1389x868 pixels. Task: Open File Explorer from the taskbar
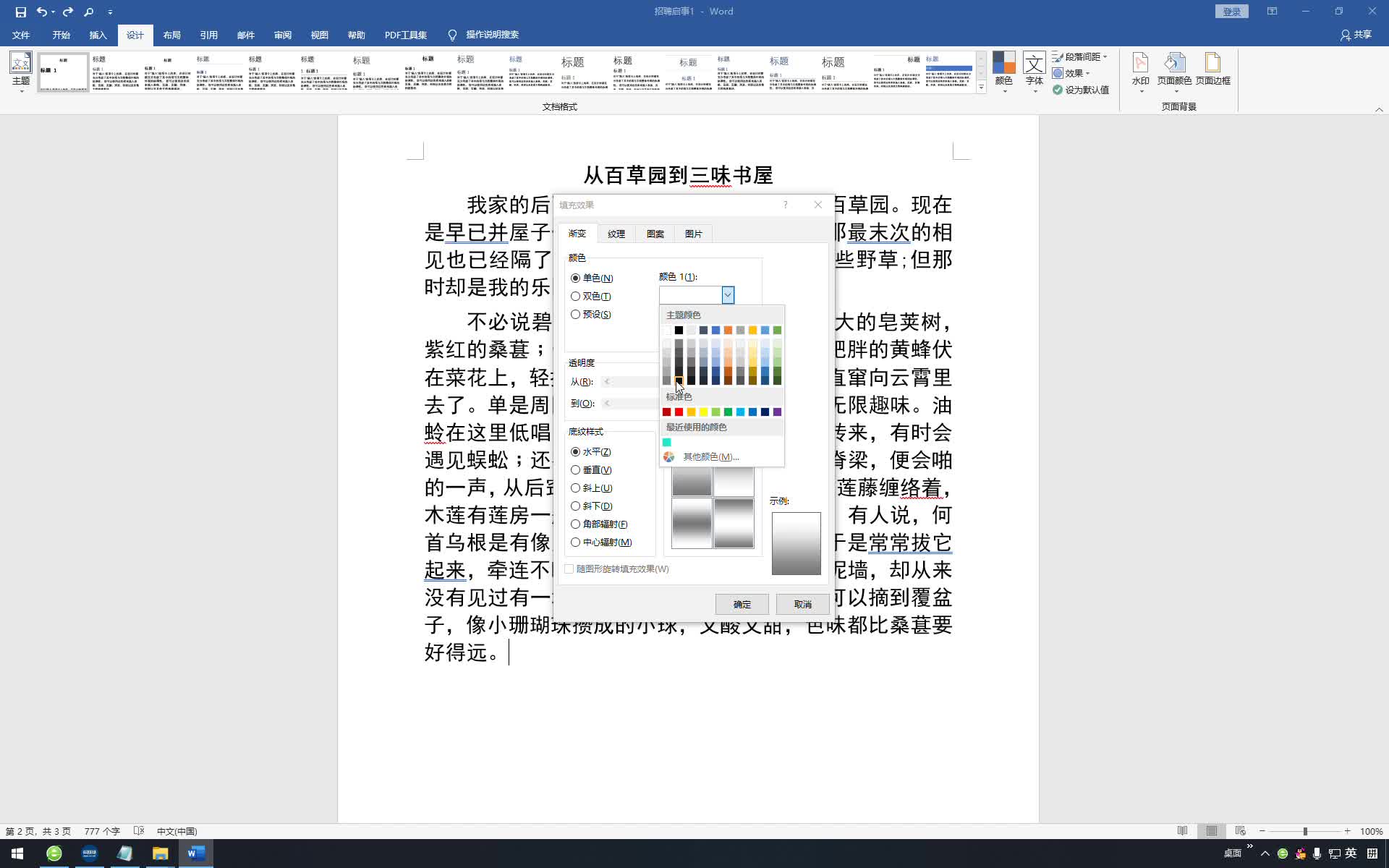(160, 854)
